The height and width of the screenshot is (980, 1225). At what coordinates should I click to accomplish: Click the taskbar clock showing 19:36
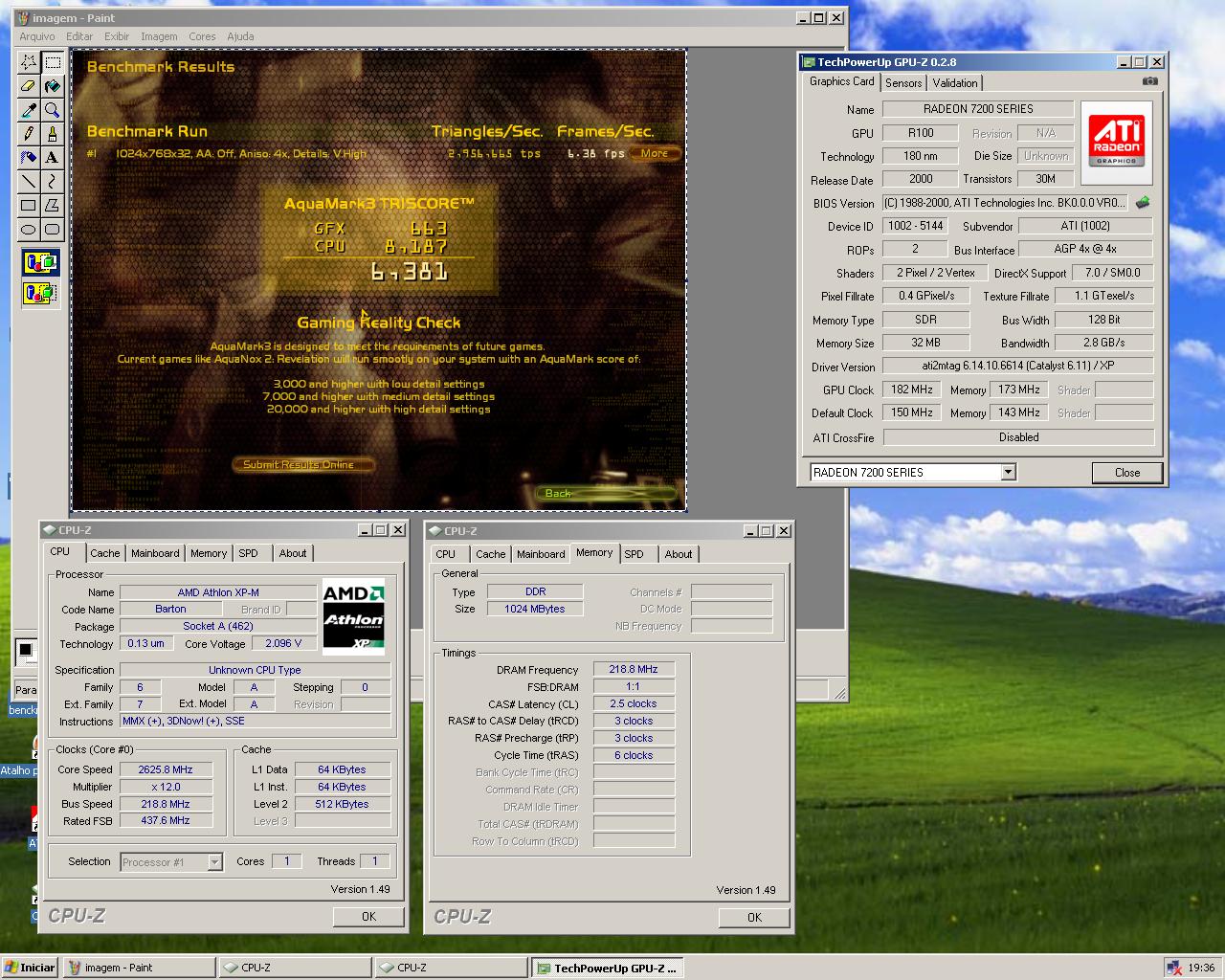point(1201,968)
